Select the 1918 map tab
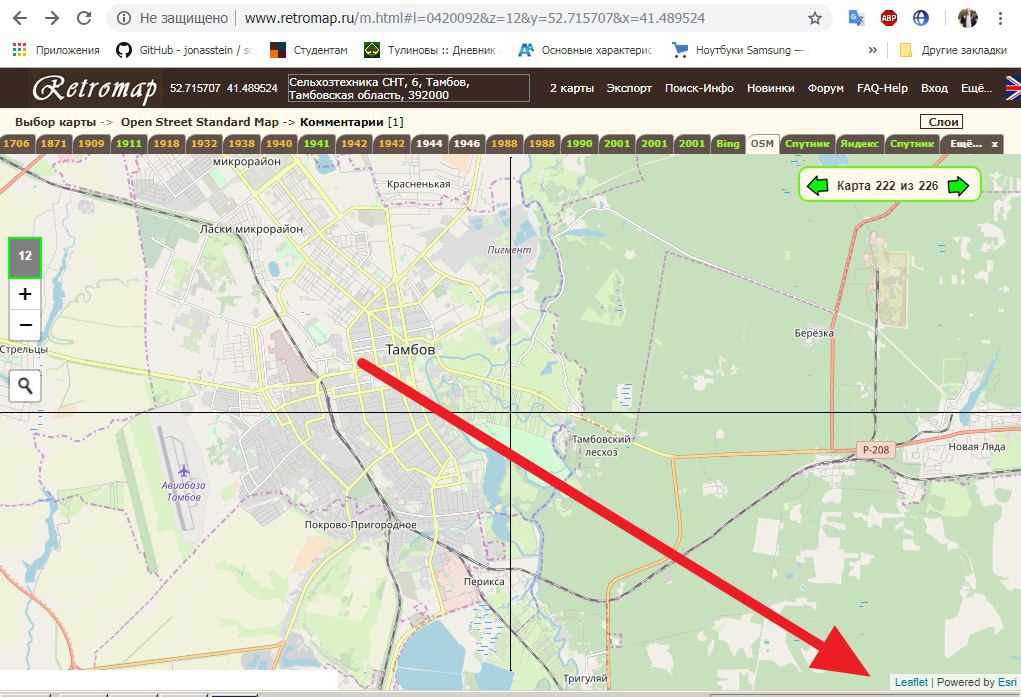The image size is (1021, 697). pos(167,144)
